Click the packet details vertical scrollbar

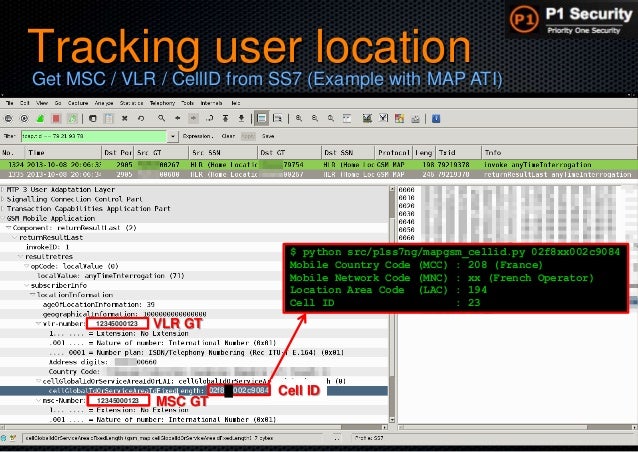tap(392, 304)
